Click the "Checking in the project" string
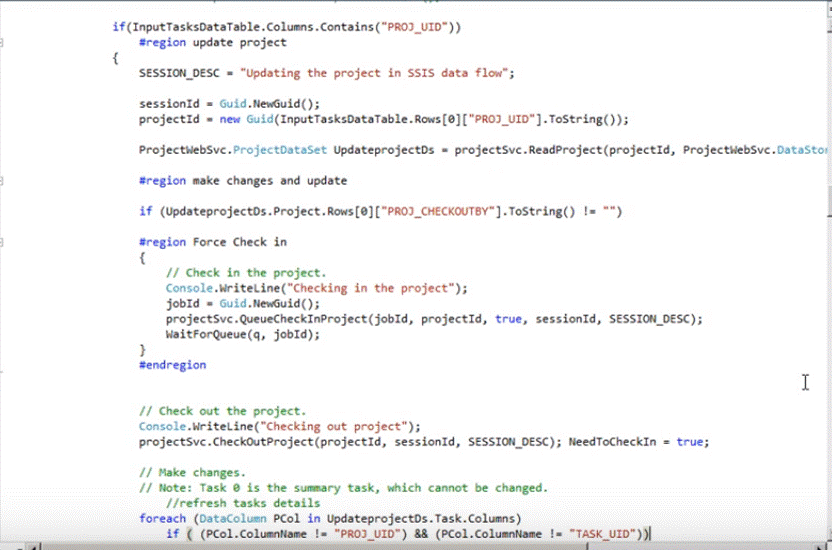 [371, 289]
